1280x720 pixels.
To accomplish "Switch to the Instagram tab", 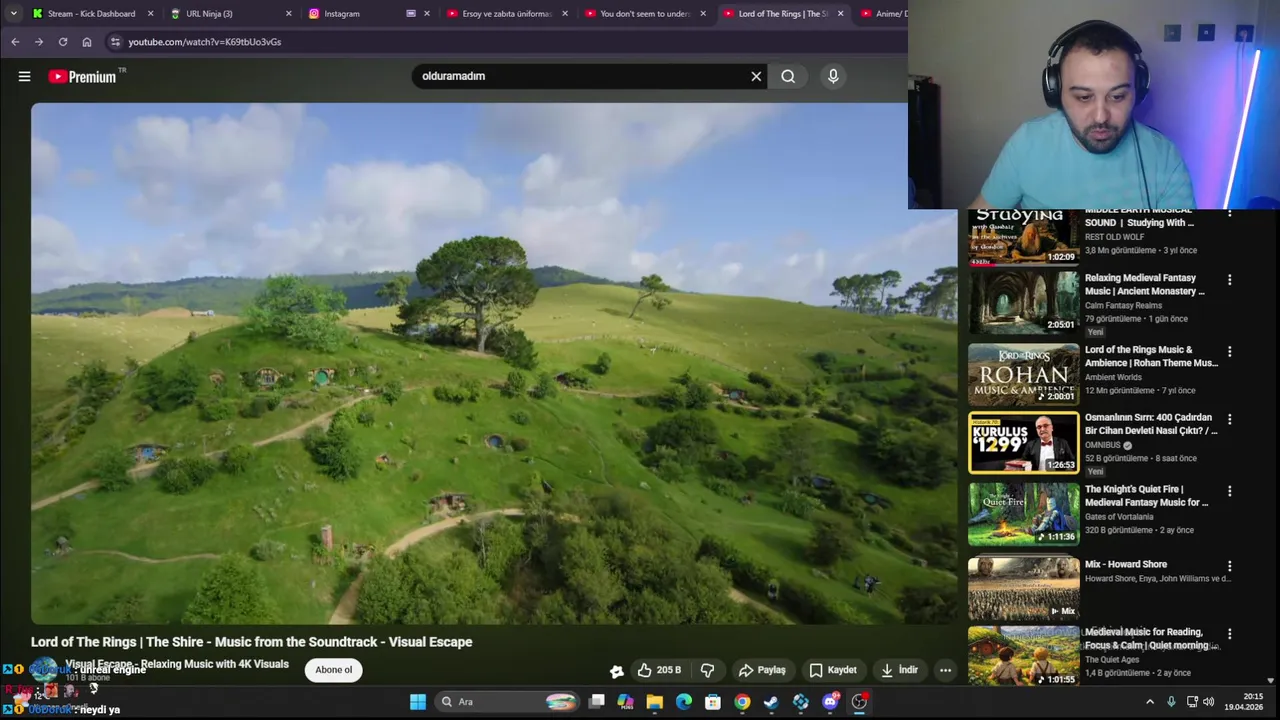I will click(x=370, y=14).
